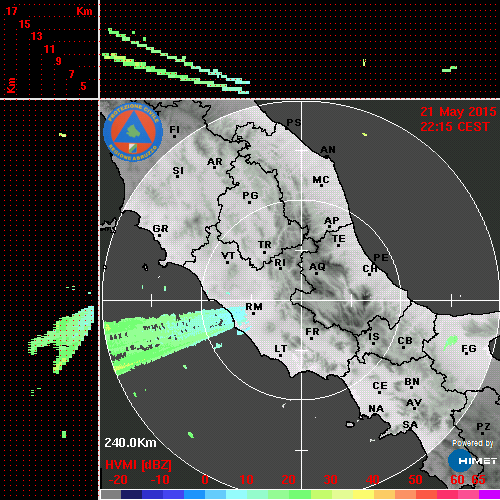Viewport: 500px width, 500px height.
Task: Click the SA city marker on the map
Action: pos(410,426)
